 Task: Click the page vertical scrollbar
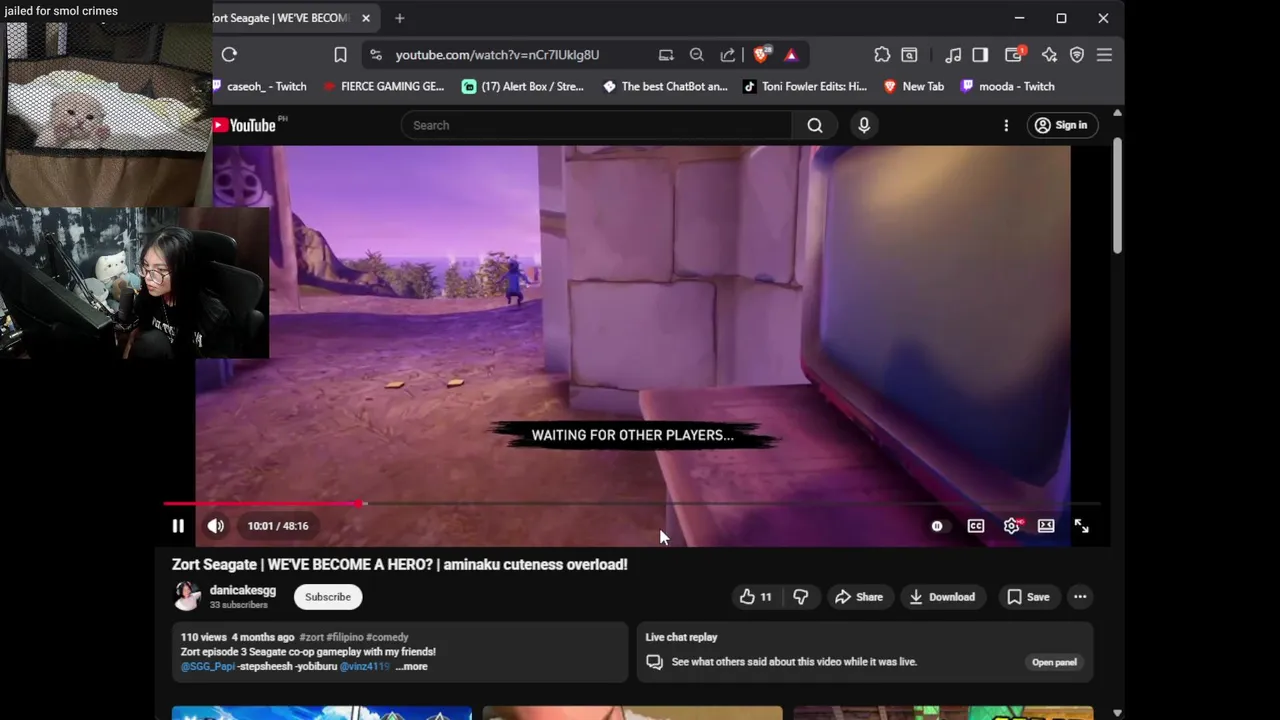[1117, 195]
